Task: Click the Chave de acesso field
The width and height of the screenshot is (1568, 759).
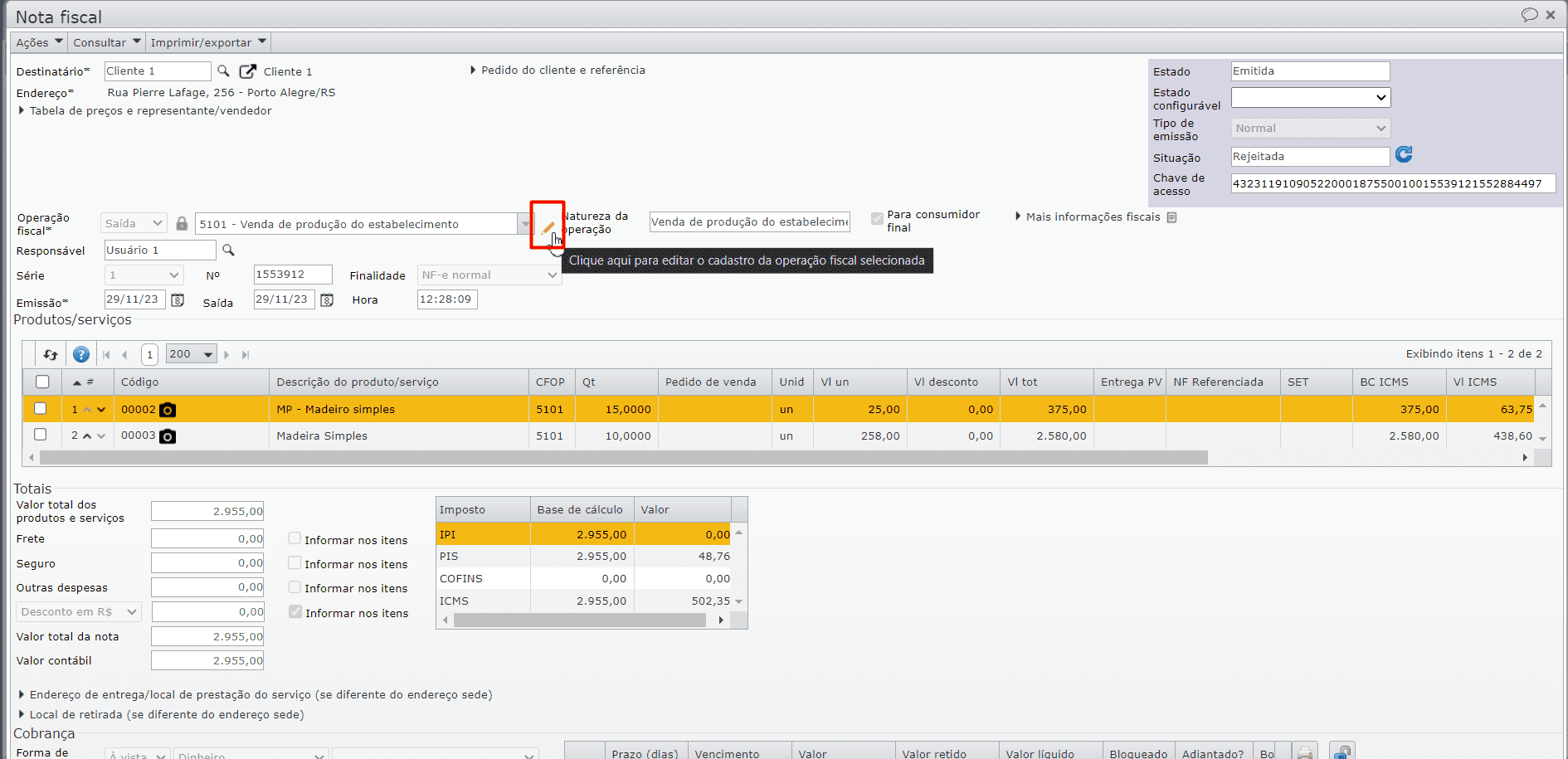Action: (1393, 183)
